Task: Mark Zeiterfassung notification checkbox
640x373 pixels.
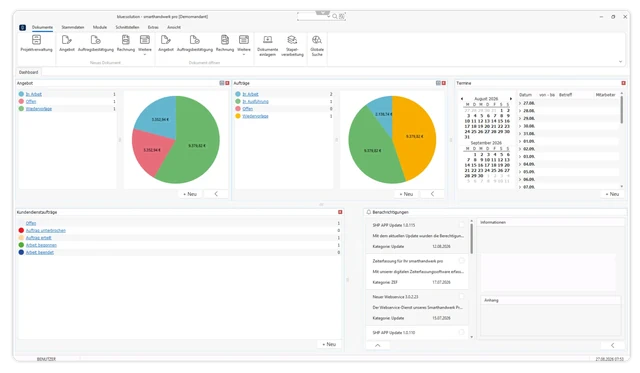Action: tap(462, 260)
